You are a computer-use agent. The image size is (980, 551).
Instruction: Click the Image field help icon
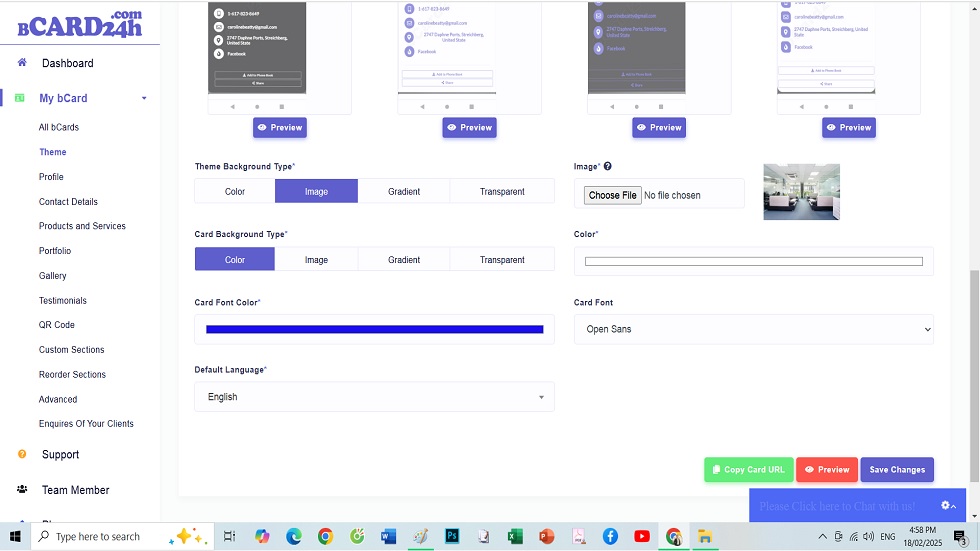point(608,167)
